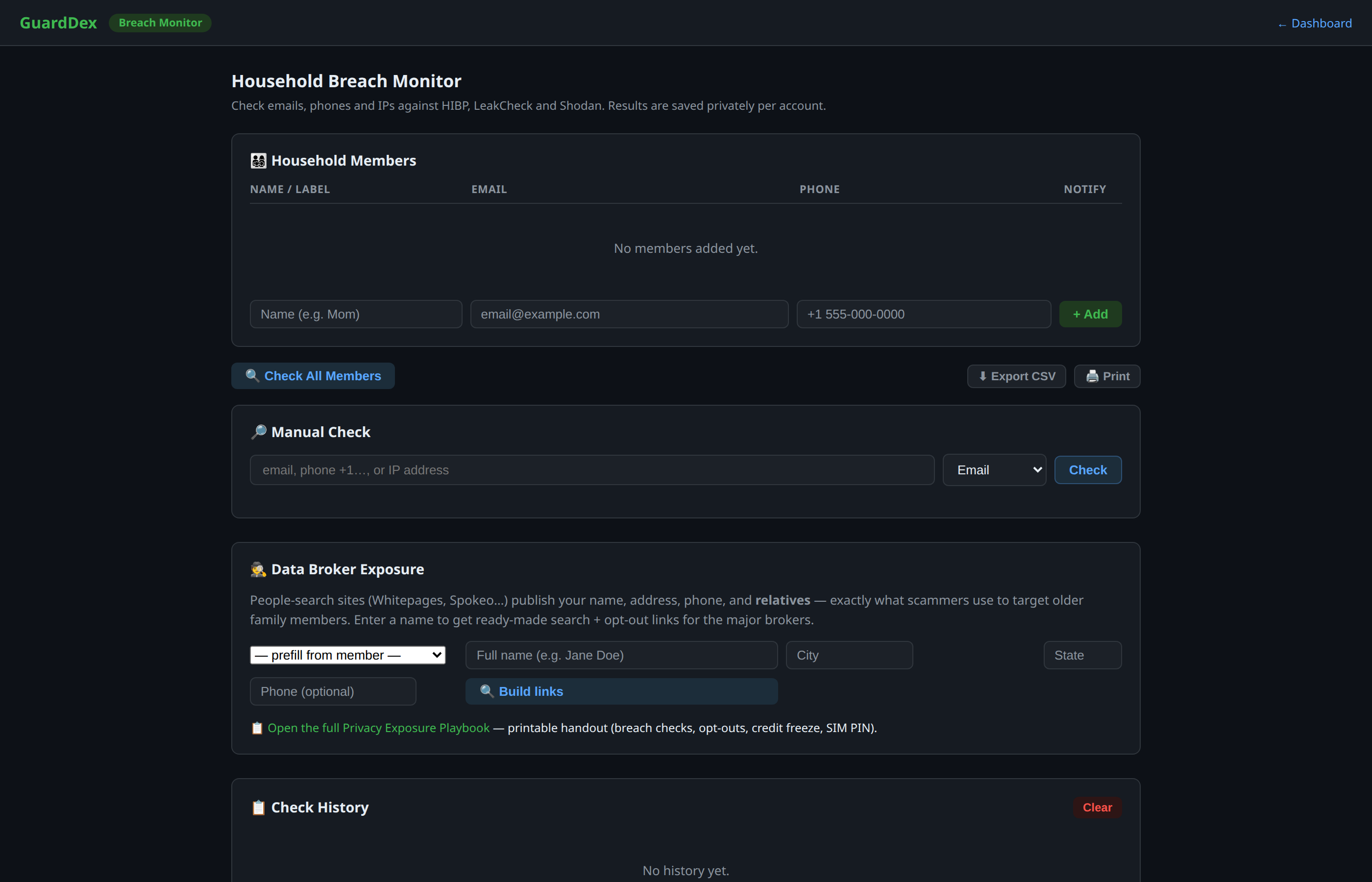Image resolution: width=1372 pixels, height=882 pixels.
Task: Focus the State field
Action: 1083,655
